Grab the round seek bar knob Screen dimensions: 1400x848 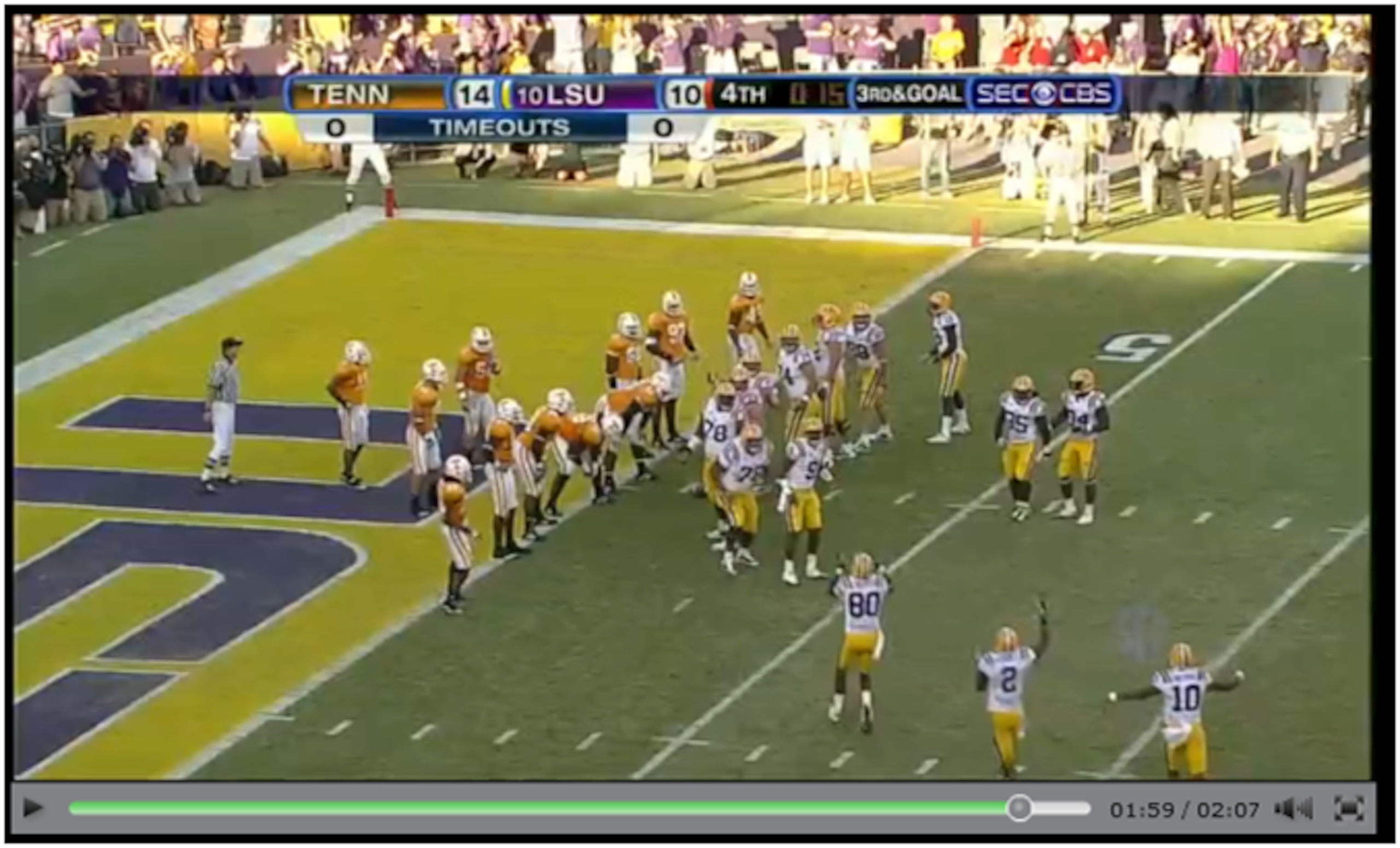[x=1019, y=808]
